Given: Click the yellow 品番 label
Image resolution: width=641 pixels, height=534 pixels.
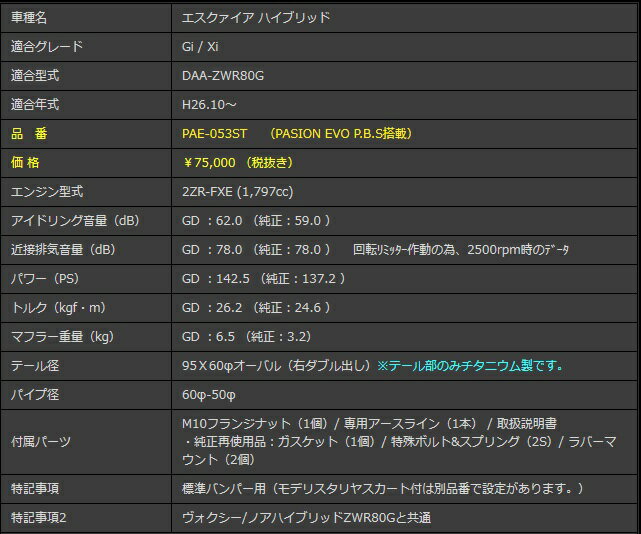Looking at the screenshot, I should pos(29,133).
